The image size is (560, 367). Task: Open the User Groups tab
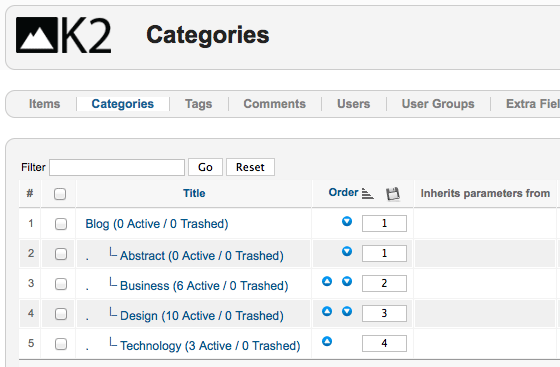(x=438, y=104)
